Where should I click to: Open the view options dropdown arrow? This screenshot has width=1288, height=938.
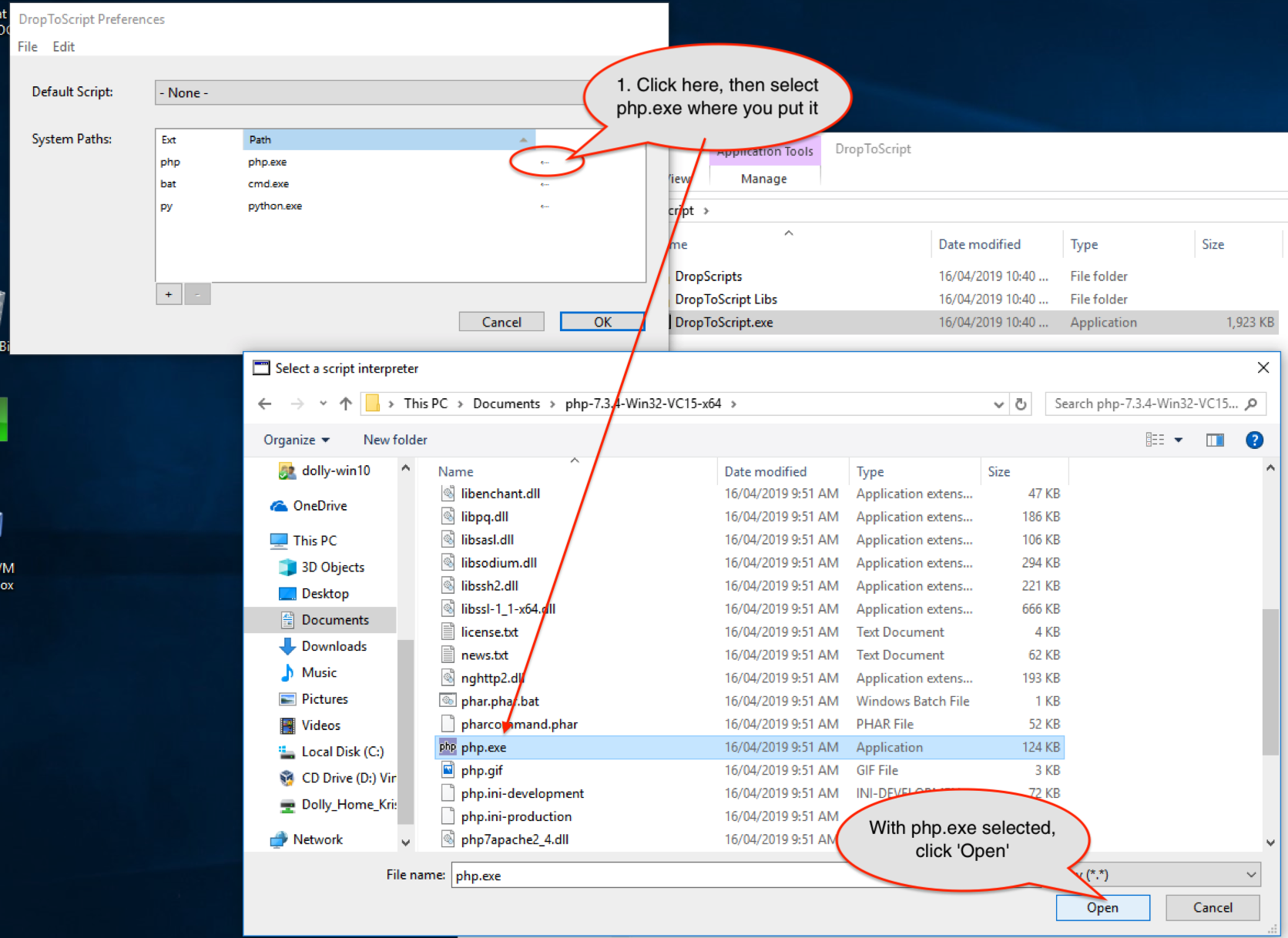1179,440
